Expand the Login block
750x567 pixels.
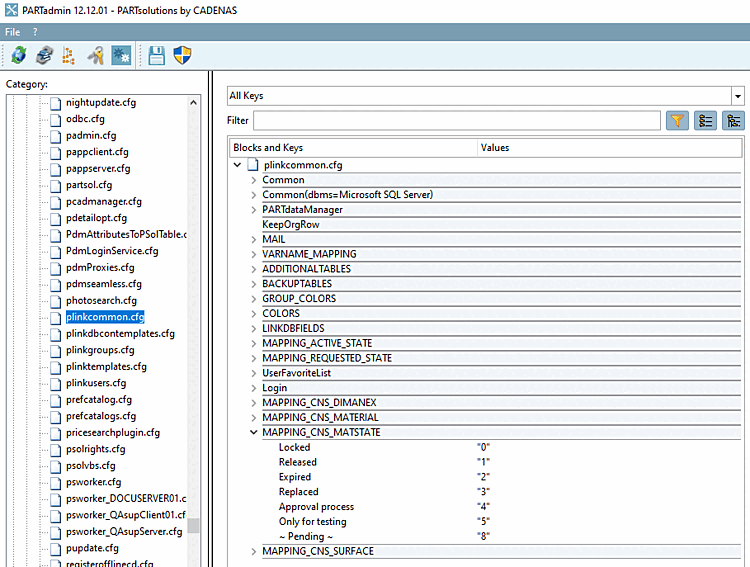254,388
